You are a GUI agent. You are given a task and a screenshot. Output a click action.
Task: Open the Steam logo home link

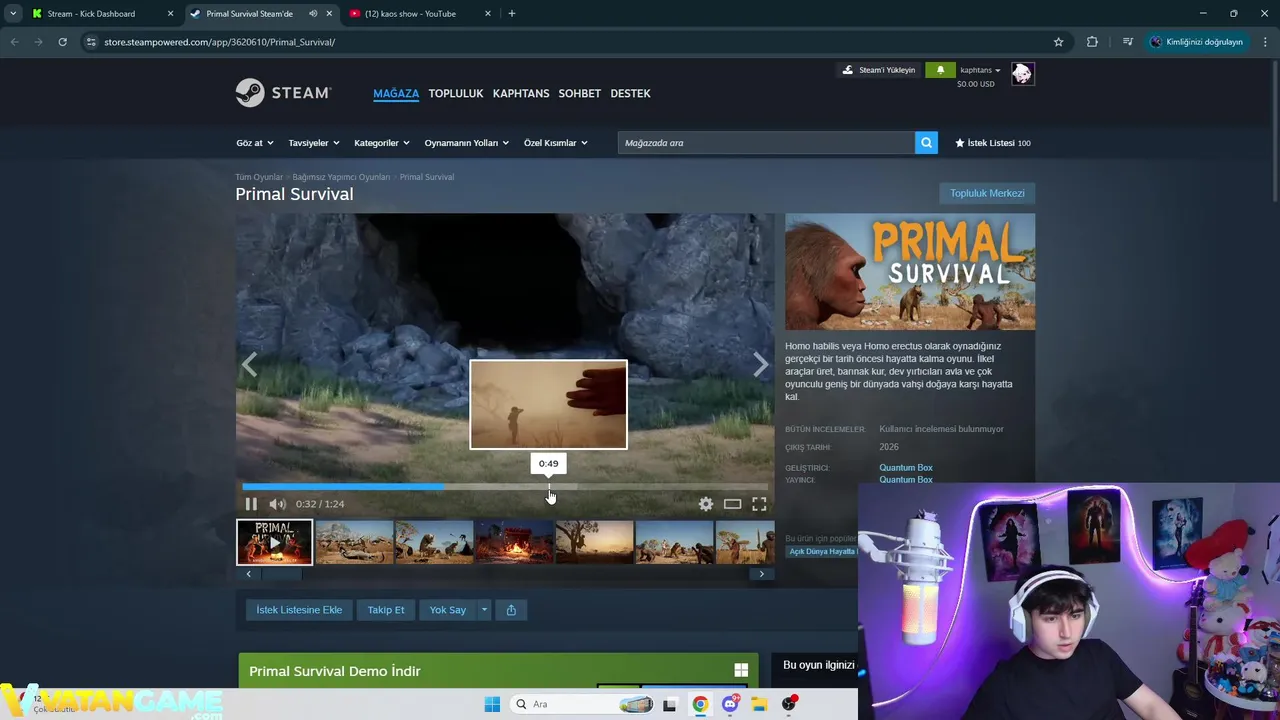click(283, 93)
